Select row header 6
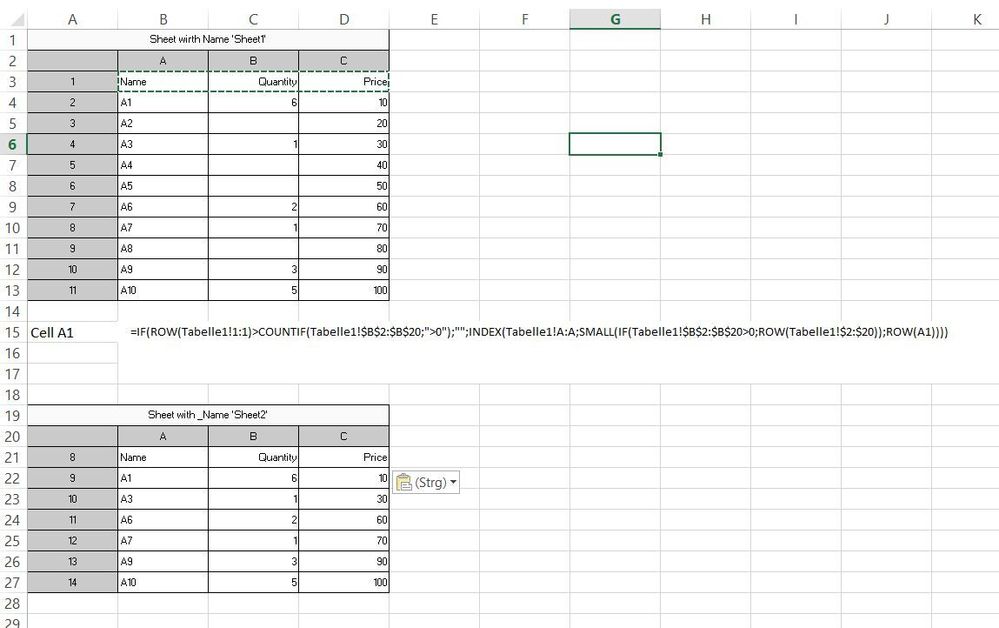 click(14, 144)
